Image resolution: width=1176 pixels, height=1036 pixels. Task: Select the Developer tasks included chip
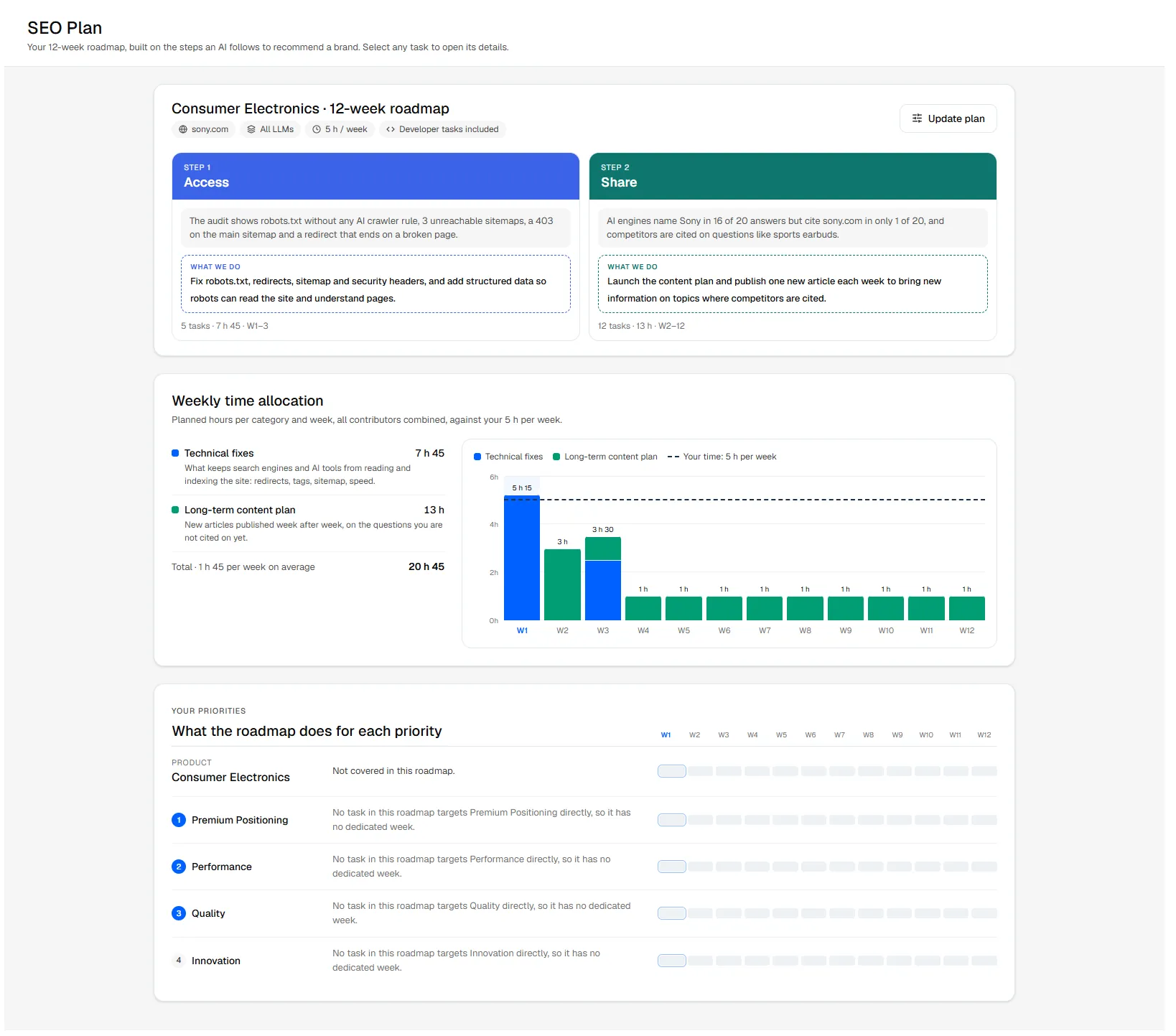pyautogui.click(x=442, y=129)
